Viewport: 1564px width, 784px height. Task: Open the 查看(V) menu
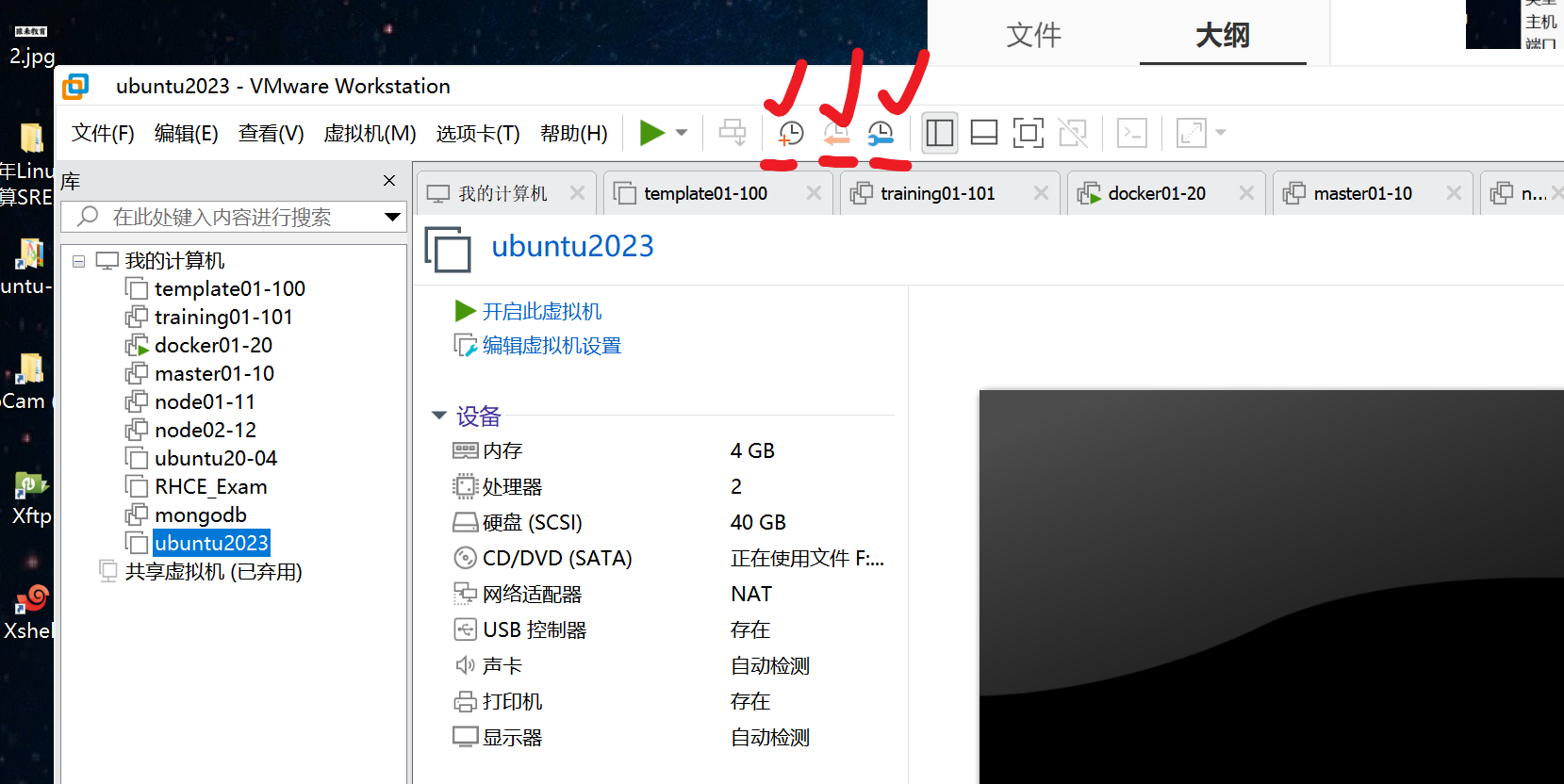tap(271, 134)
